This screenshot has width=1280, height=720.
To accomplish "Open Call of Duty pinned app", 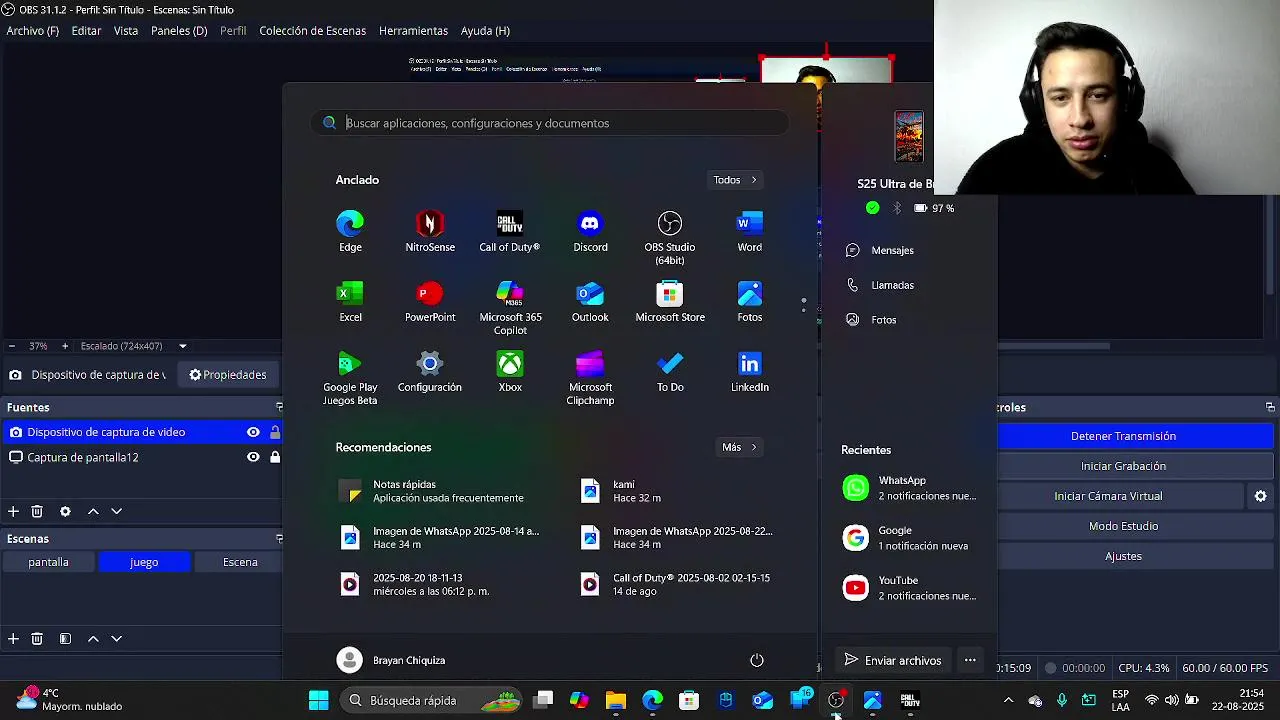I will coord(510,231).
